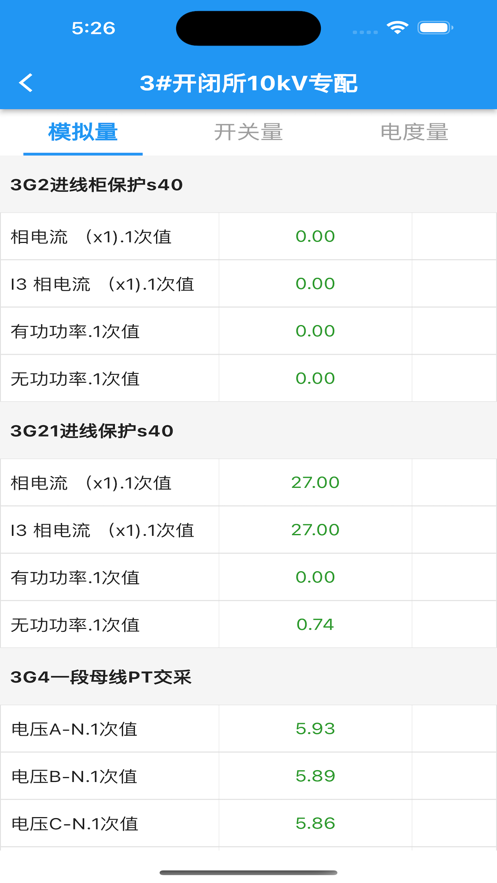Tap the 5.89 voltage value
Screen dimensions: 497x883
pos(315,776)
